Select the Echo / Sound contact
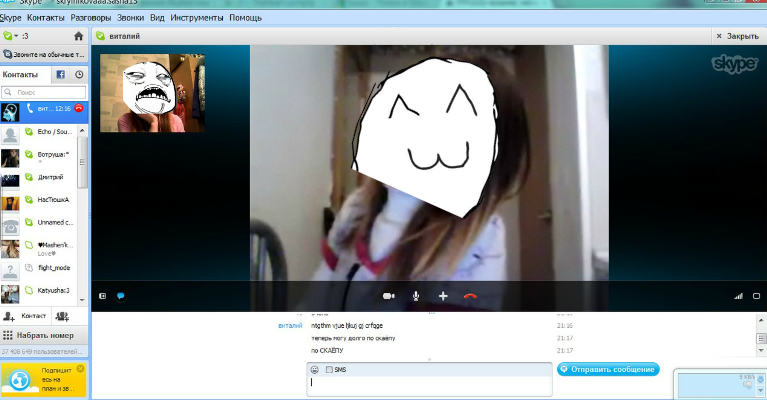This screenshot has height=400, width=767. click(38, 134)
